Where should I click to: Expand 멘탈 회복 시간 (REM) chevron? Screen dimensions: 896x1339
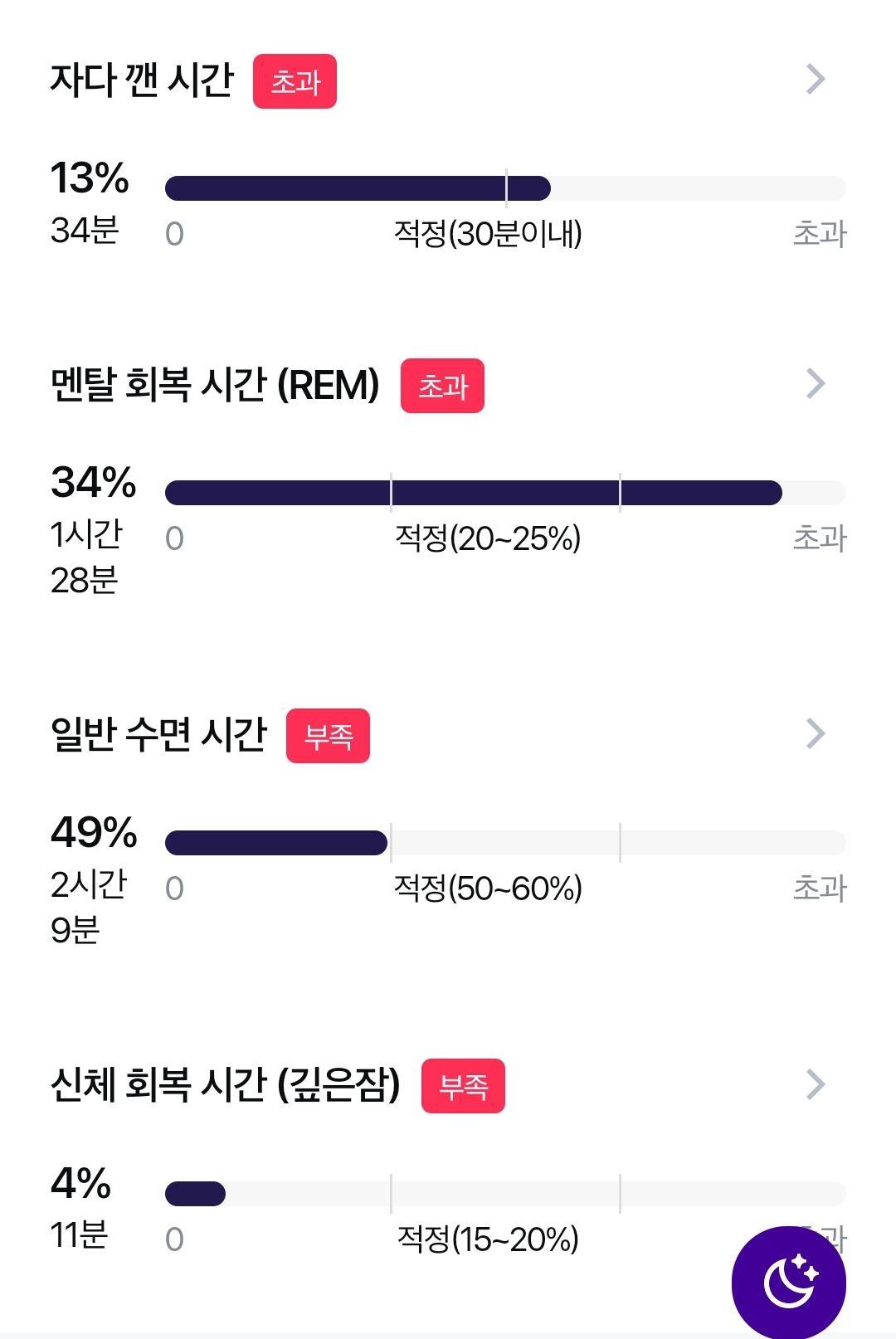click(816, 383)
